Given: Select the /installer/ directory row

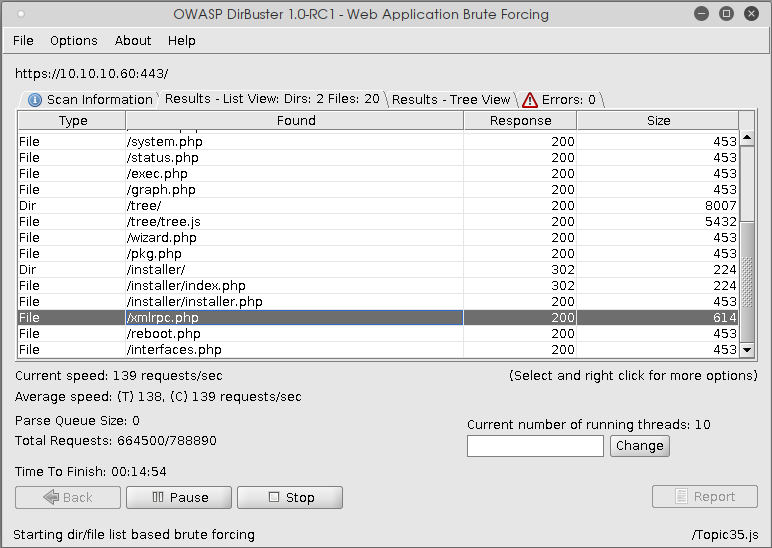Looking at the screenshot, I should pyautogui.click(x=378, y=270).
